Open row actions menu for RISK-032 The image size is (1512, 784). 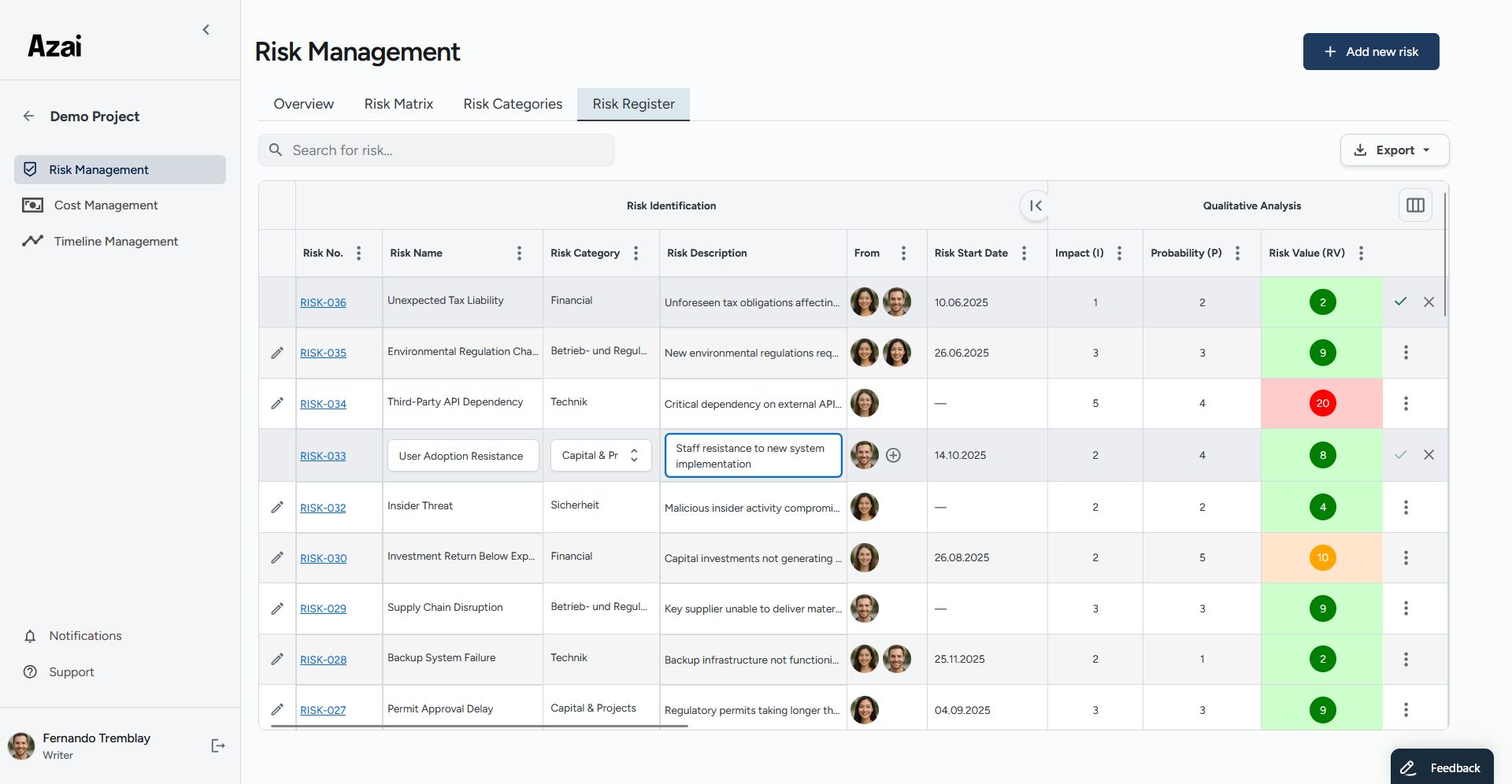(1406, 507)
